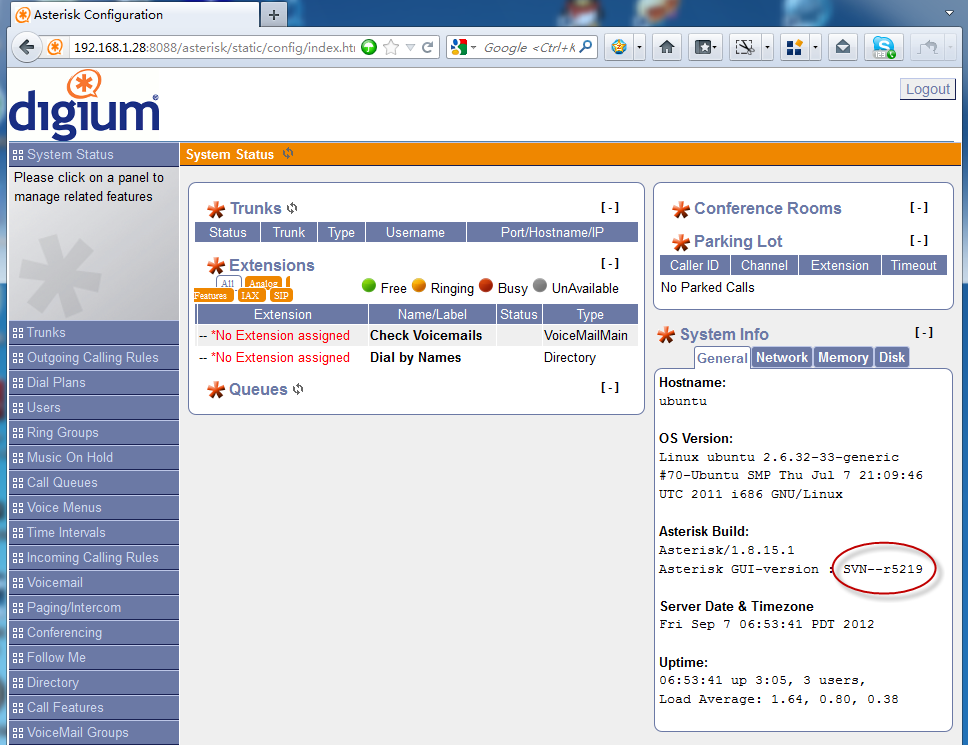968x745 pixels.
Task: Click the "Dial by Names" extension row
Action: [x=417, y=357]
